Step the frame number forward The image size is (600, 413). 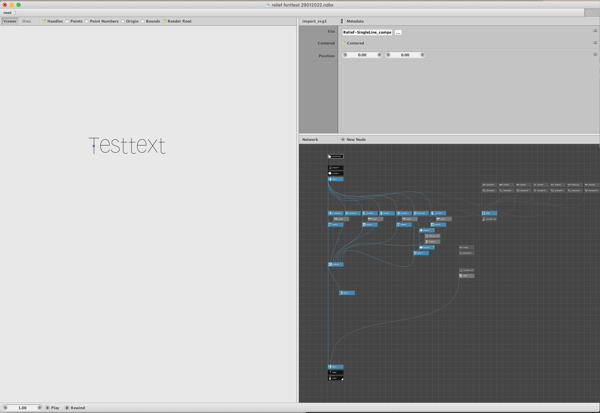click(x=39, y=408)
